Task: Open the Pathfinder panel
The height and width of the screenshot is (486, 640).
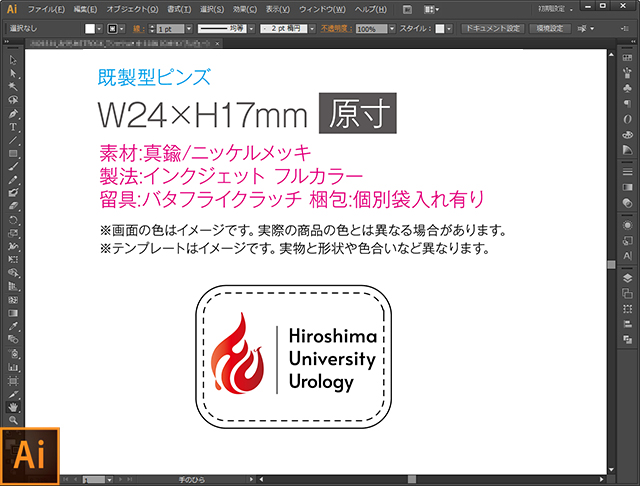Action: [x=627, y=339]
